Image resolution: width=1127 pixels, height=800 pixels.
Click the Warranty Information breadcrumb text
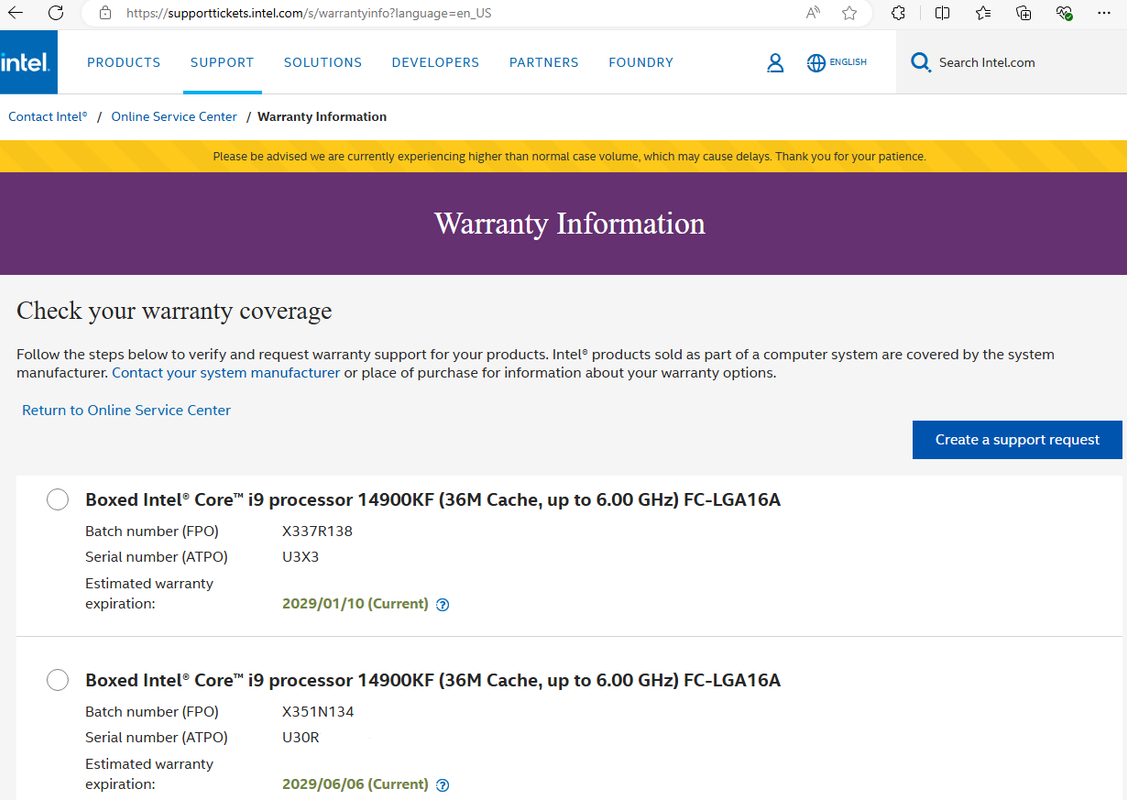(322, 116)
